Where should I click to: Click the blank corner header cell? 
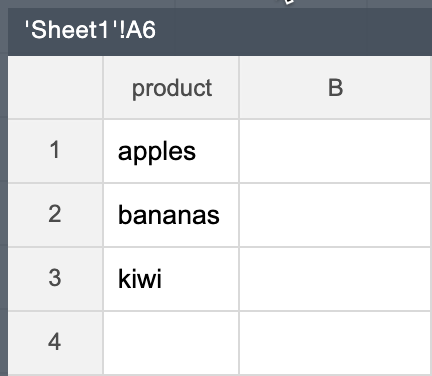point(55,87)
